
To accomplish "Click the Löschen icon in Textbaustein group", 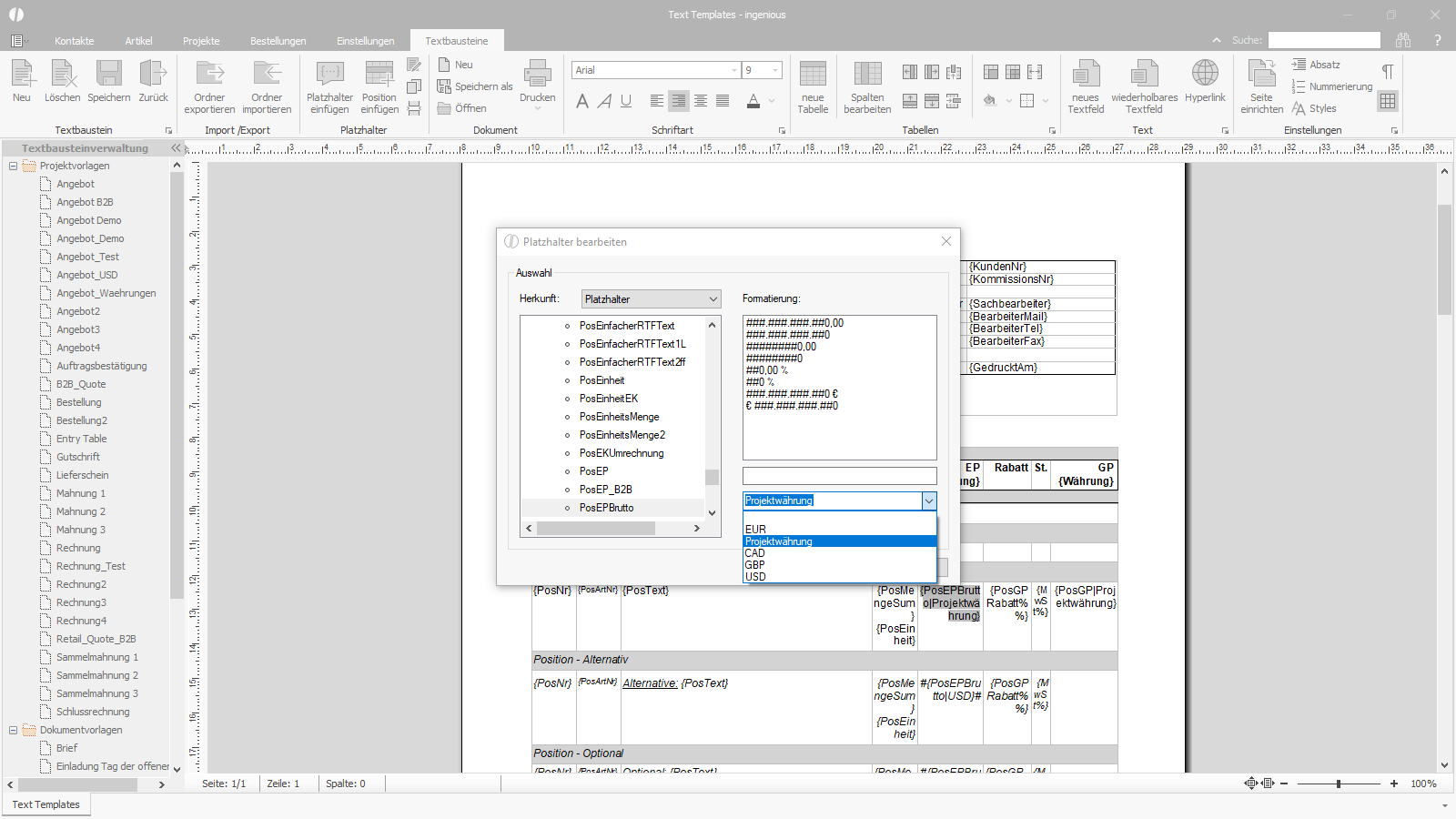I will click(x=62, y=81).
